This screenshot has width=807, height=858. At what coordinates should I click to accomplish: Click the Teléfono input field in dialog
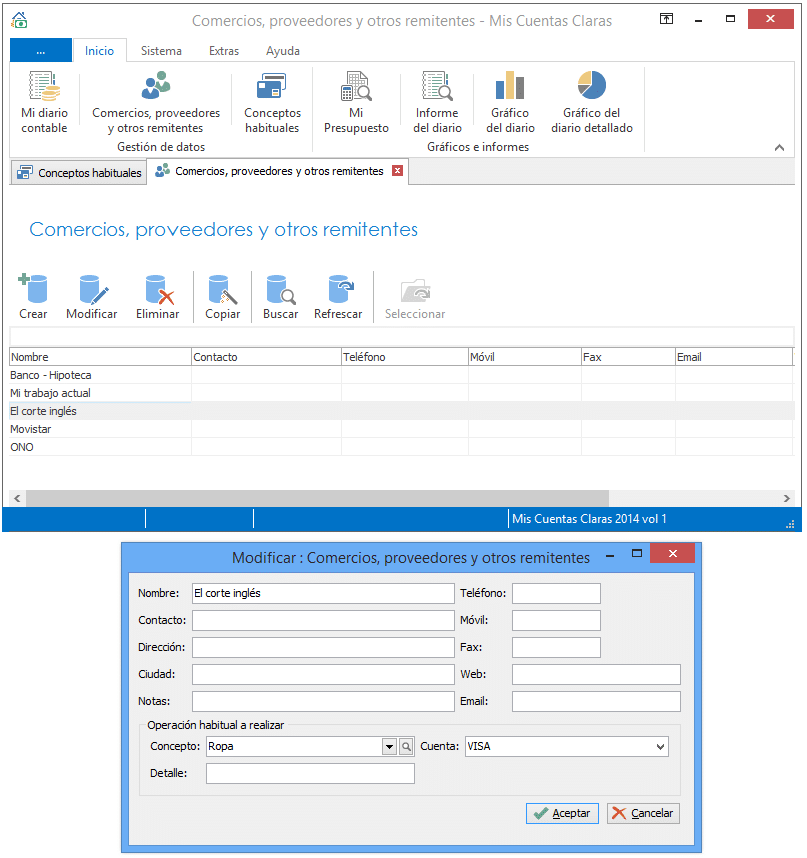(x=556, y=593)
